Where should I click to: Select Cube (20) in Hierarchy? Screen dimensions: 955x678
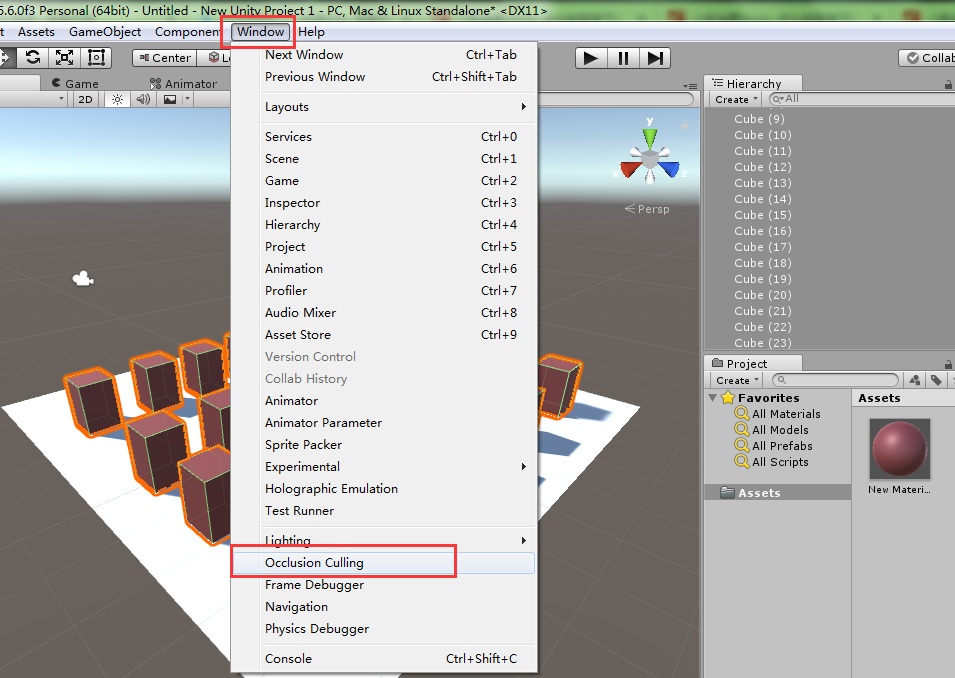pos(763,295)
